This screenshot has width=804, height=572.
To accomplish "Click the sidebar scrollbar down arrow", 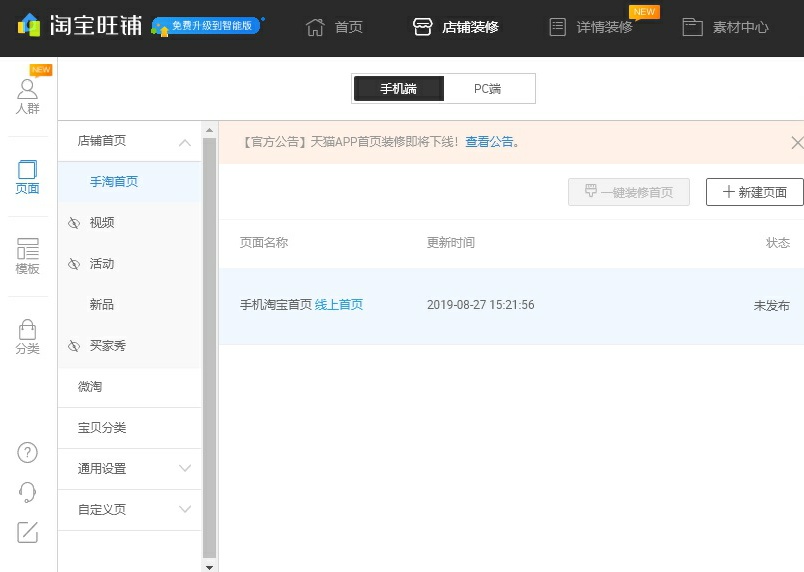I will point(209,566).
